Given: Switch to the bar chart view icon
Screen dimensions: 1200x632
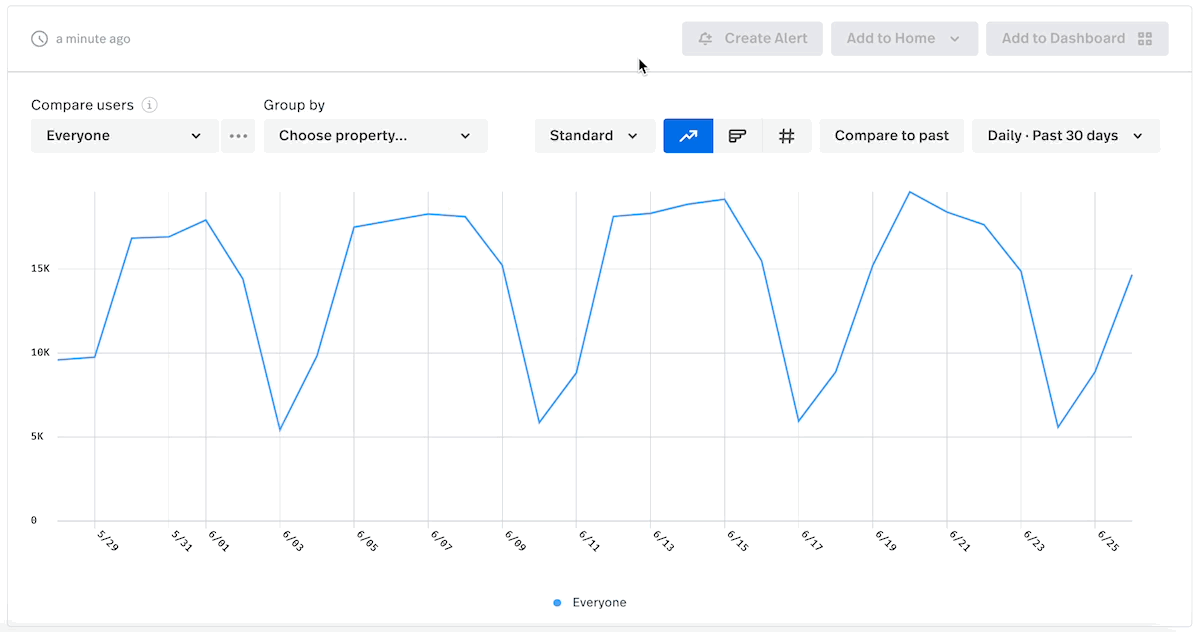Looking at the screenshot, I should point(737,136).
